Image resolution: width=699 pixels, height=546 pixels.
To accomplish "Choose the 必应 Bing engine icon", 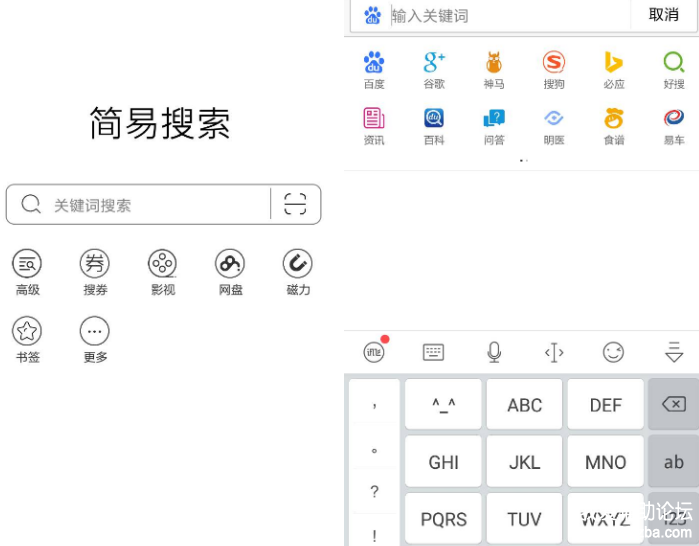I will (613, 62).
